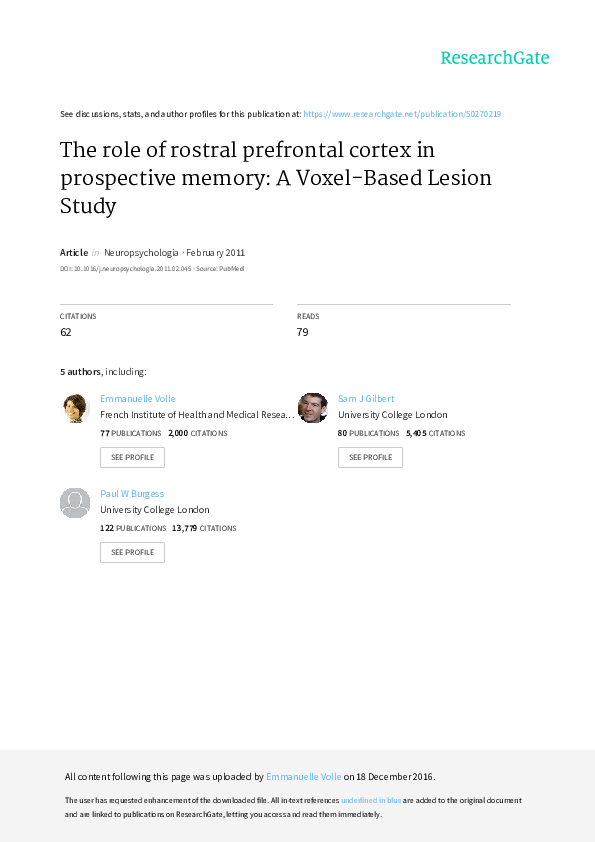Open Emmanuelle Volle author name link
595x842 pixels.
coord(137,398)
